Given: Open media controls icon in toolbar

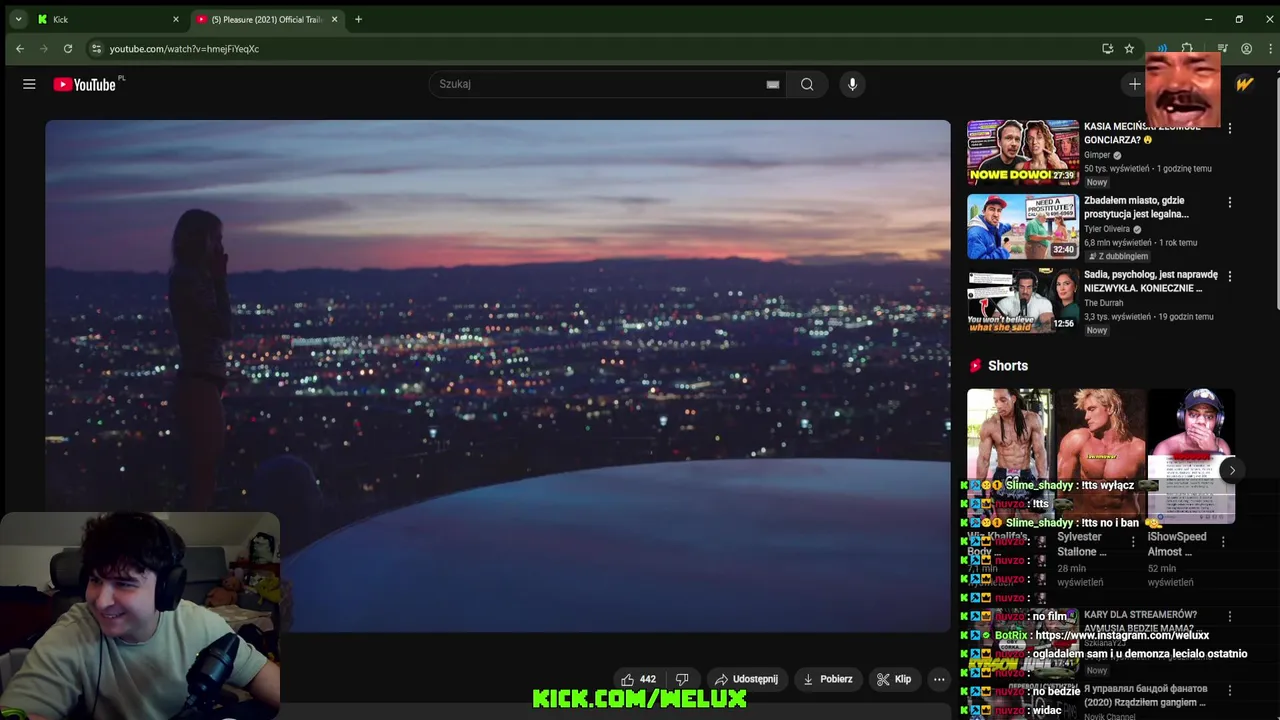Looking at the screenshot, I should [x=1222, y=48].
